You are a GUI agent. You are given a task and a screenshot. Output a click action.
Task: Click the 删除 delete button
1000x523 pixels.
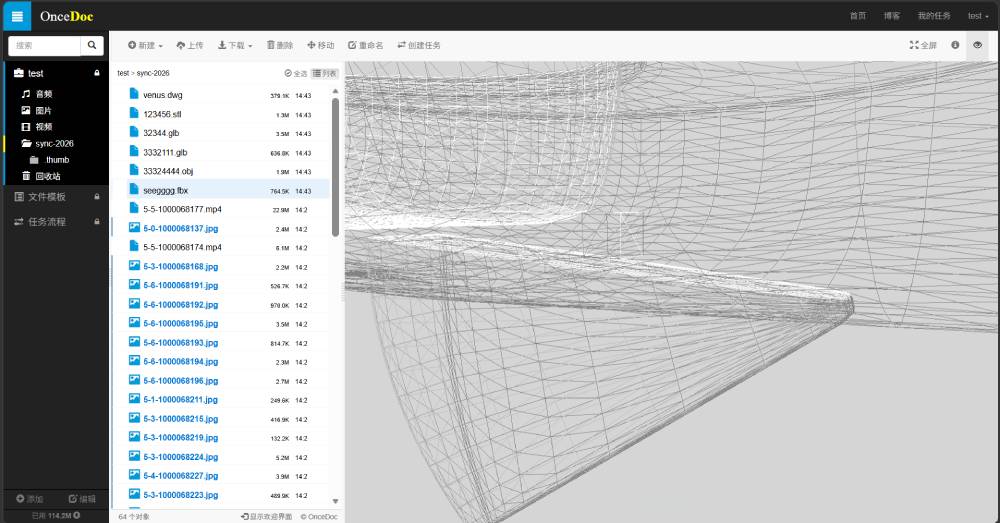pyautogui.click(x=280, y=45)
